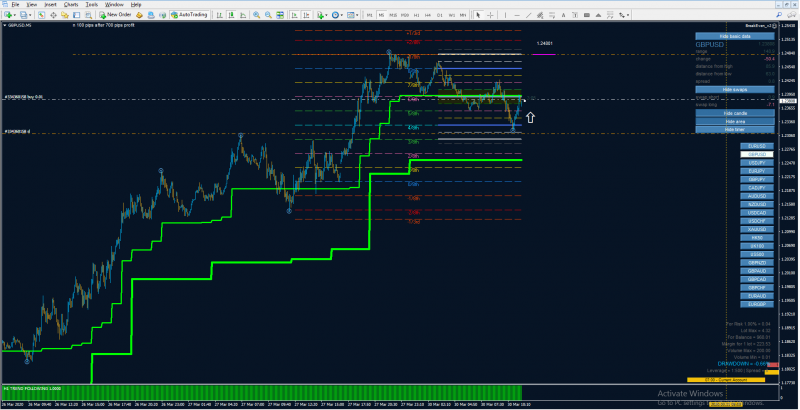Select the W1 timeframe
800x410 pixels.
452,15
